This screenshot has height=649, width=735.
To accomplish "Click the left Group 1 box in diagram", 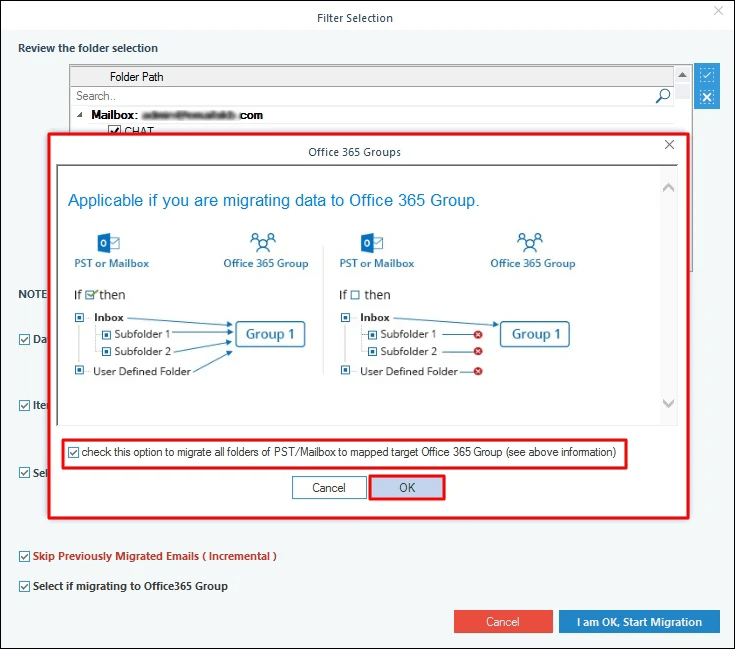I will [x=270, y=334].
